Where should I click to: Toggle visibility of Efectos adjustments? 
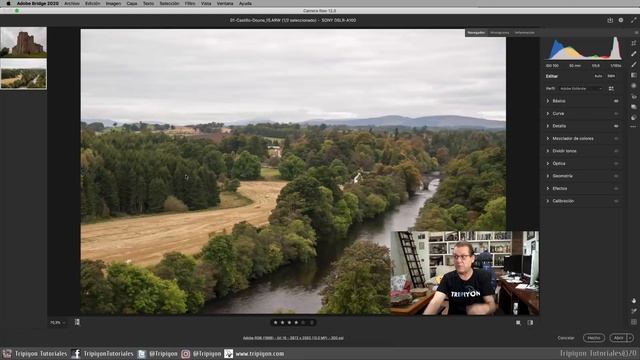(x=616, y=189)
